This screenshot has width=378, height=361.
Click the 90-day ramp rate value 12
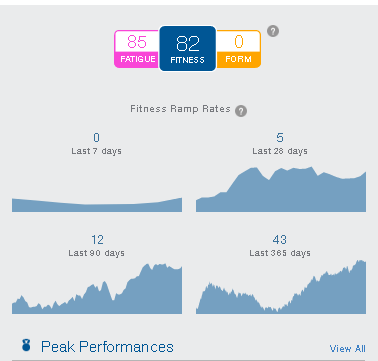click(97, 240)
